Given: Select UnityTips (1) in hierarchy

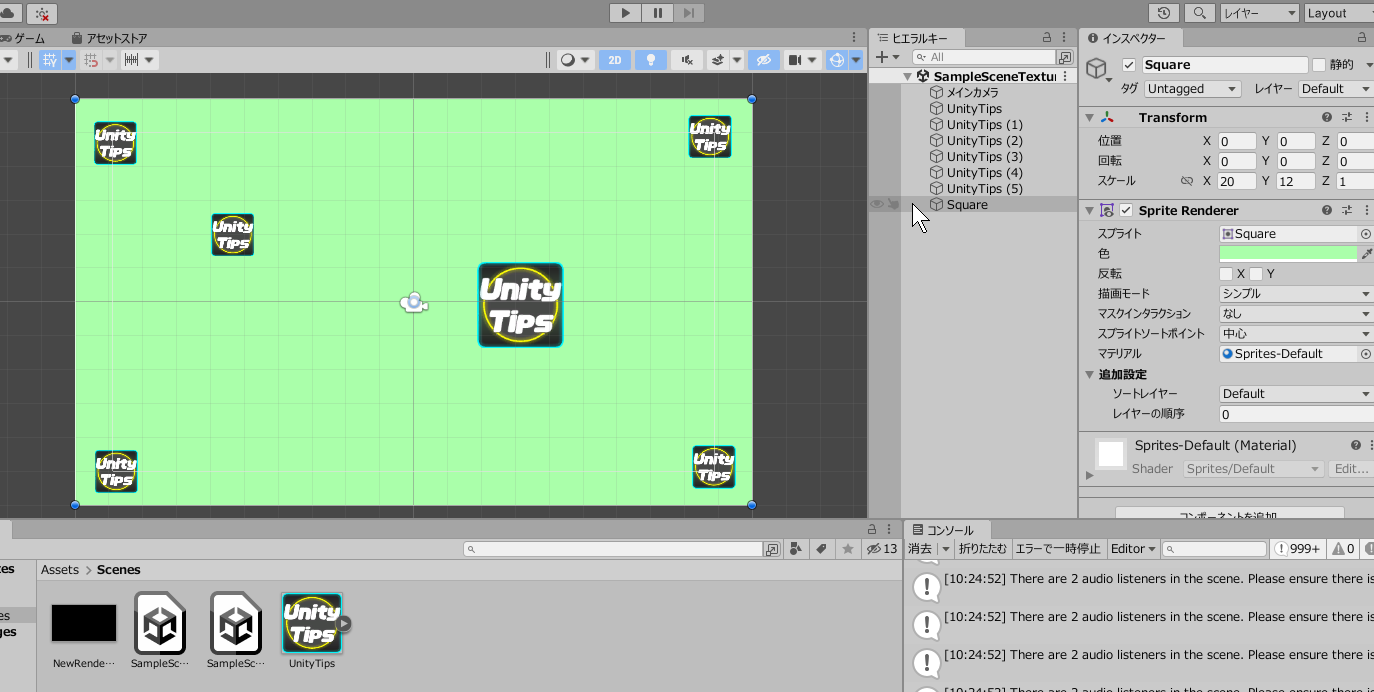Looking at the screenshot, I should tap(976, 125).
